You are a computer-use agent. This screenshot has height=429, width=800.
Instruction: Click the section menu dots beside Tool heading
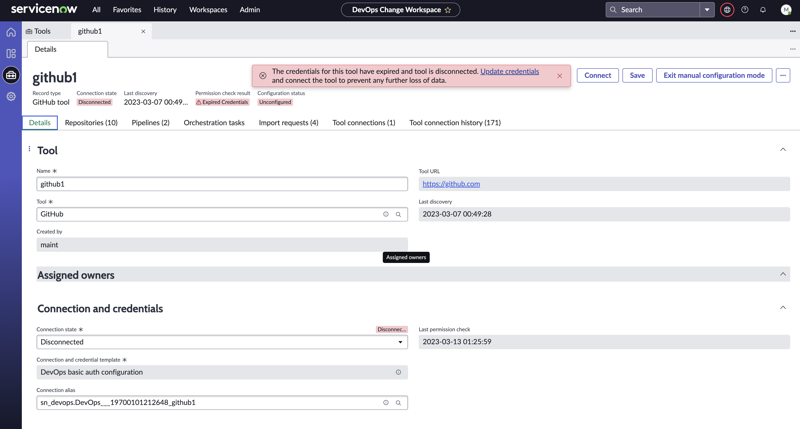tap(29, 149)
